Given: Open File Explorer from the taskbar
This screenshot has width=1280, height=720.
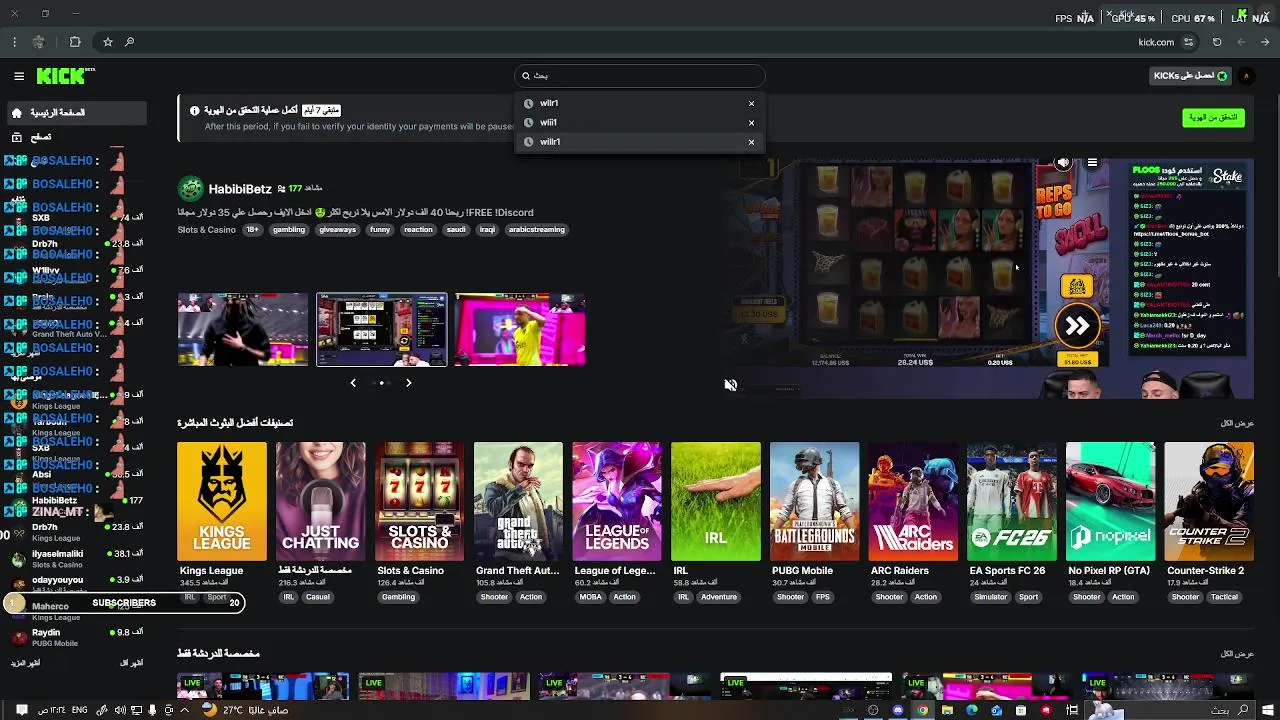Looking at the screenshot, I should pyautogui.click(x=947, y=710).
